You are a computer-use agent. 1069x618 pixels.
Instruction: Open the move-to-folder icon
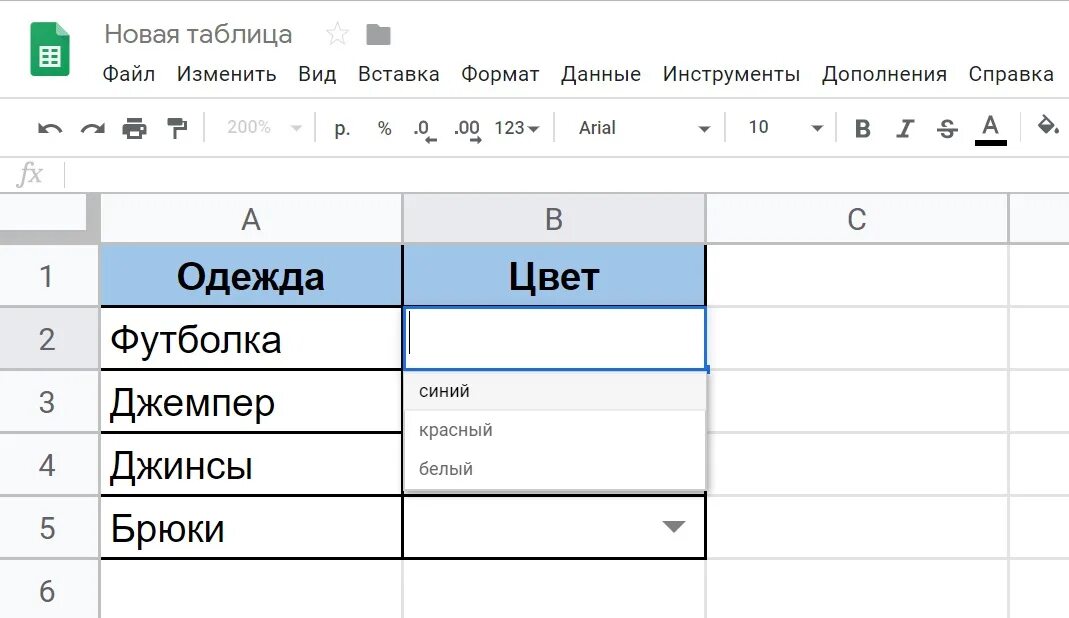(x=378, y=34)
